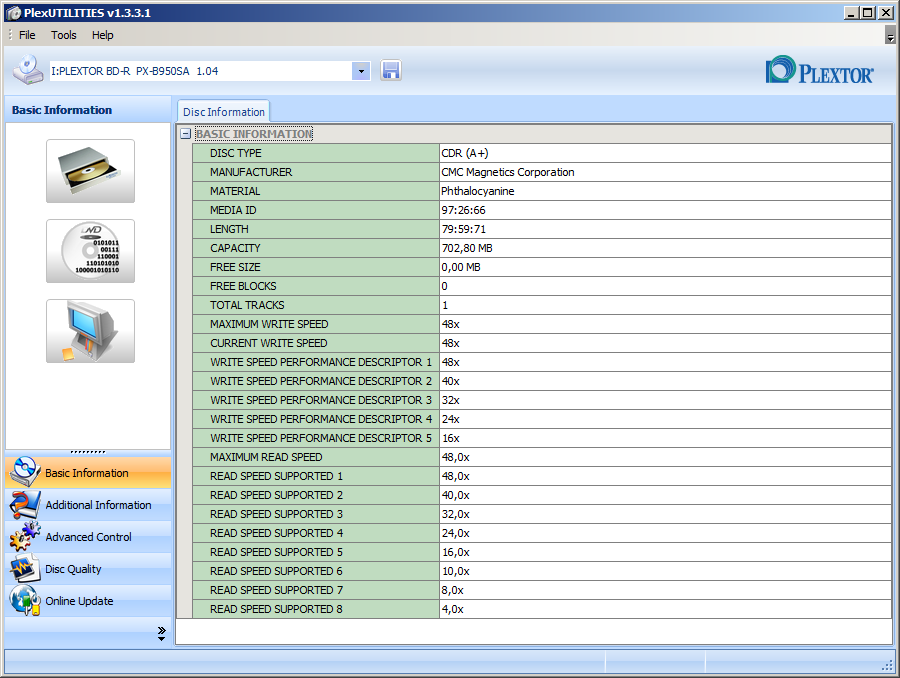Collapse the BASIC INFORMATION section
Viewport: 900px width, 678px height.
185,134
